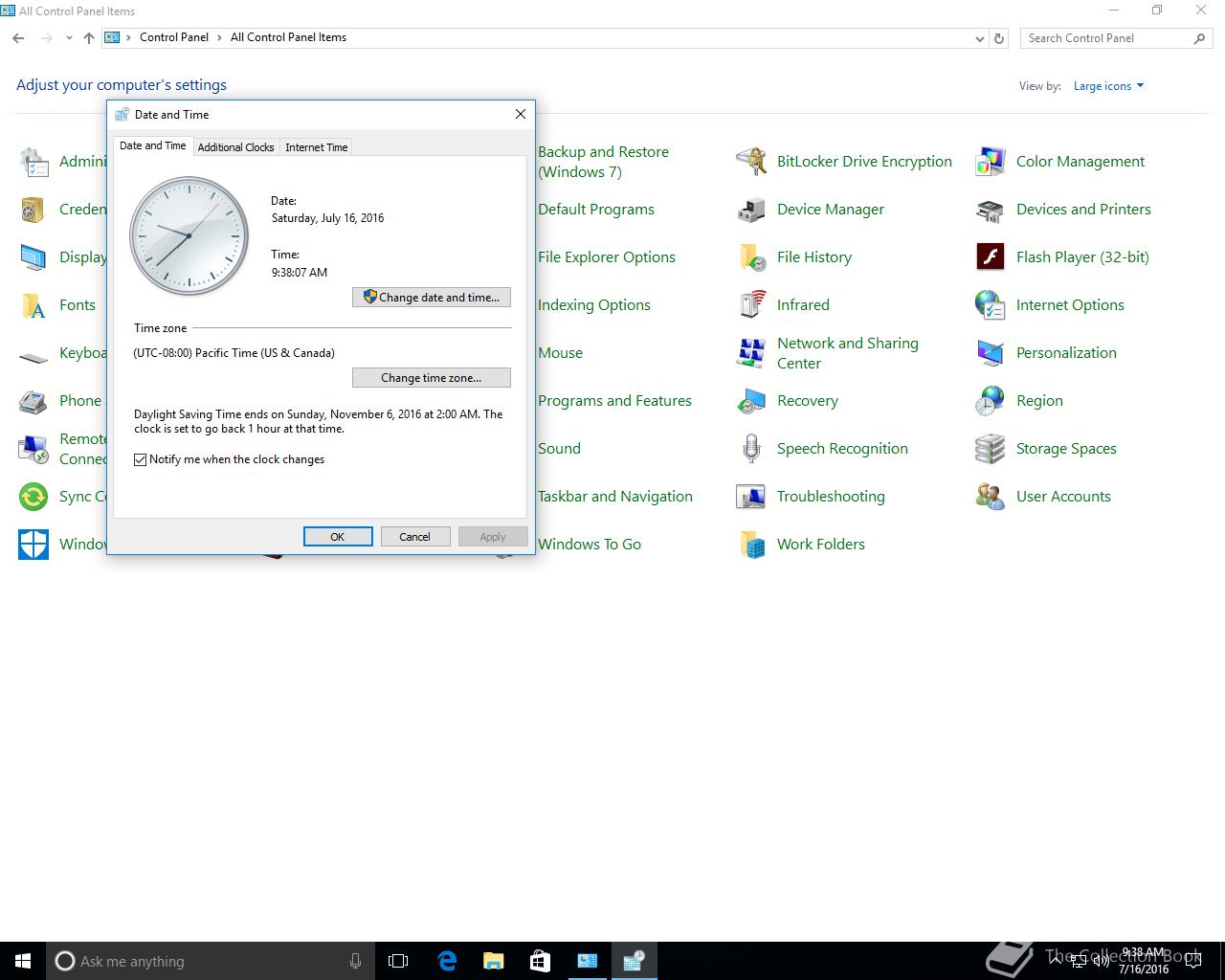Open the View by Large icons dropdown
This screenshot has width=1225, height=980.
click(1108, 86)
